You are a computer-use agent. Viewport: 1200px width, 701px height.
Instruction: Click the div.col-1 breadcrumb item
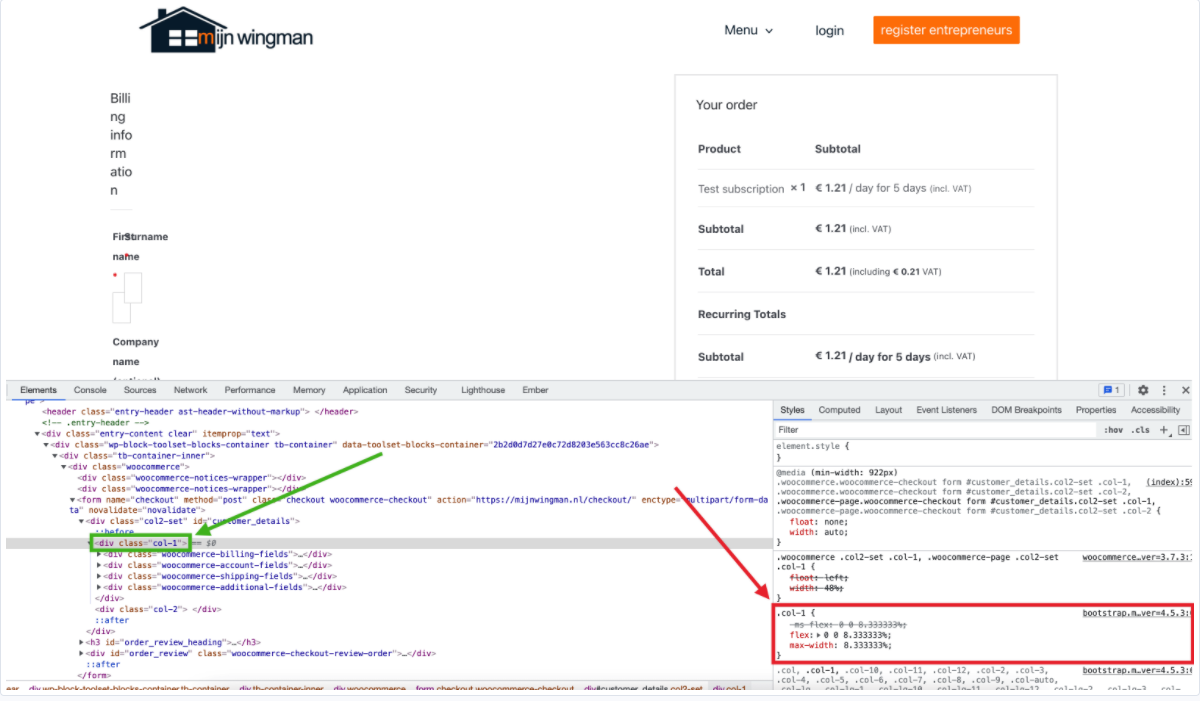(729, 689)
